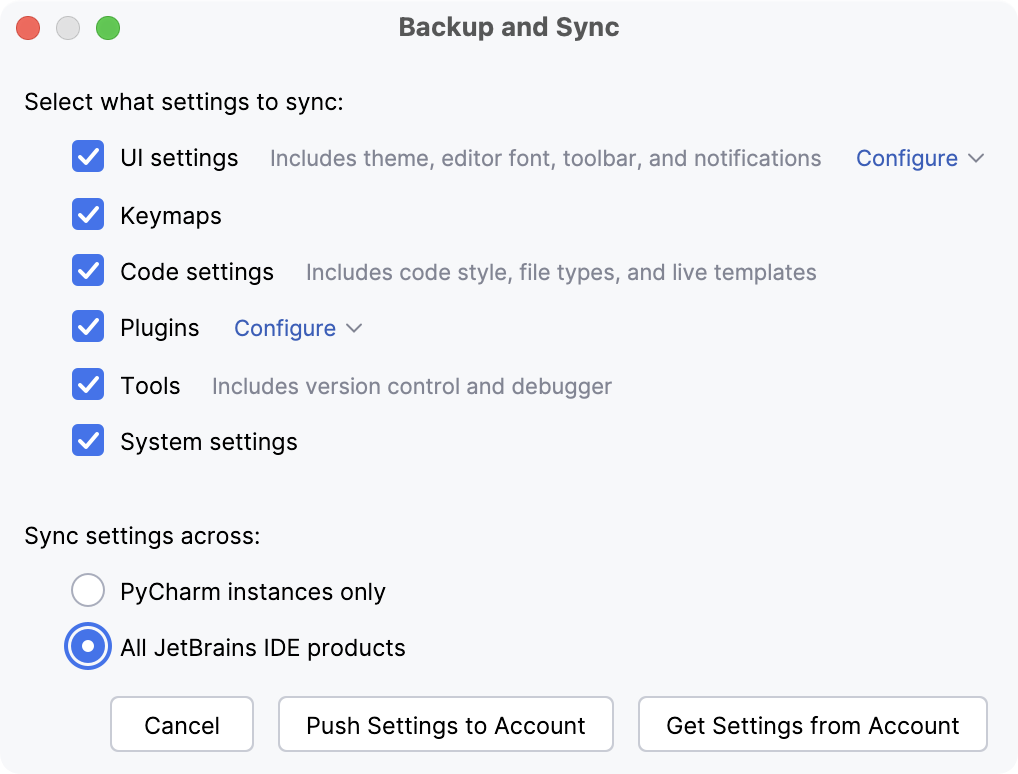Viewport: 1018px width, 774px height.
Task: Uncheck the Code settings option
Action: [88, 271]
